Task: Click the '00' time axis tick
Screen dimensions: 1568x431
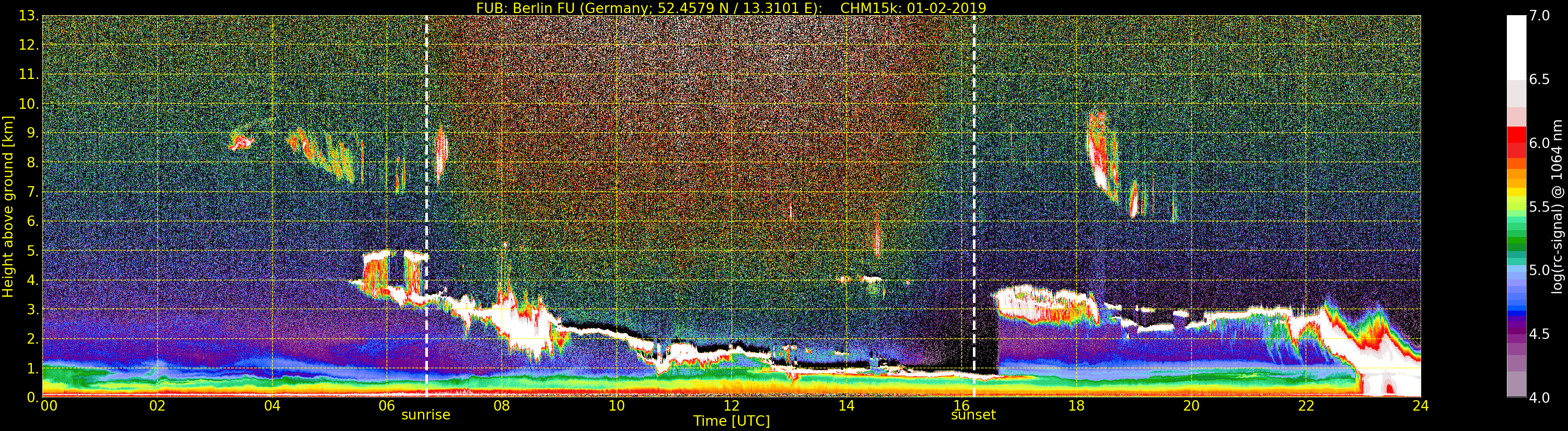Action: [49, 406]
